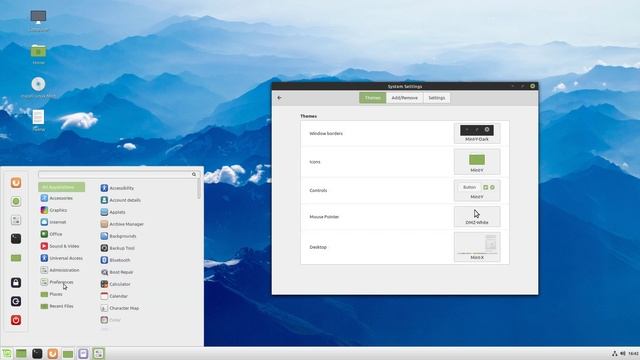Open System Settings from the favorites column
640x360 pixels.
[16, 220]
